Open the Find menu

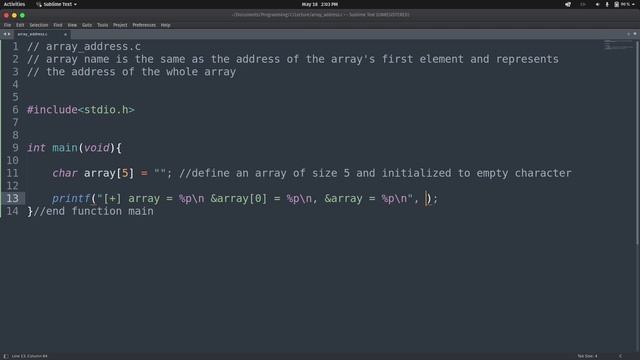(x=58, y=25)
